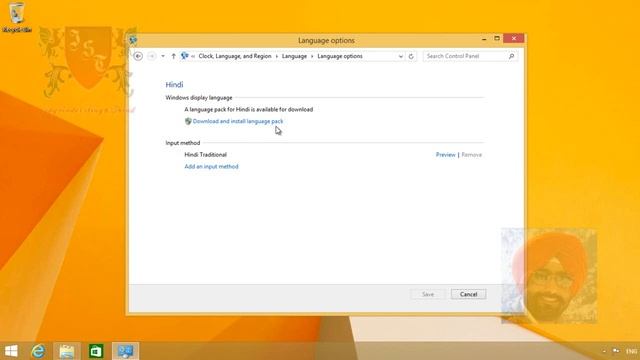Viewport: 640px width, 360px height.
Task: Open the recent locations dropdown arrow
Action: click(163, 56)
